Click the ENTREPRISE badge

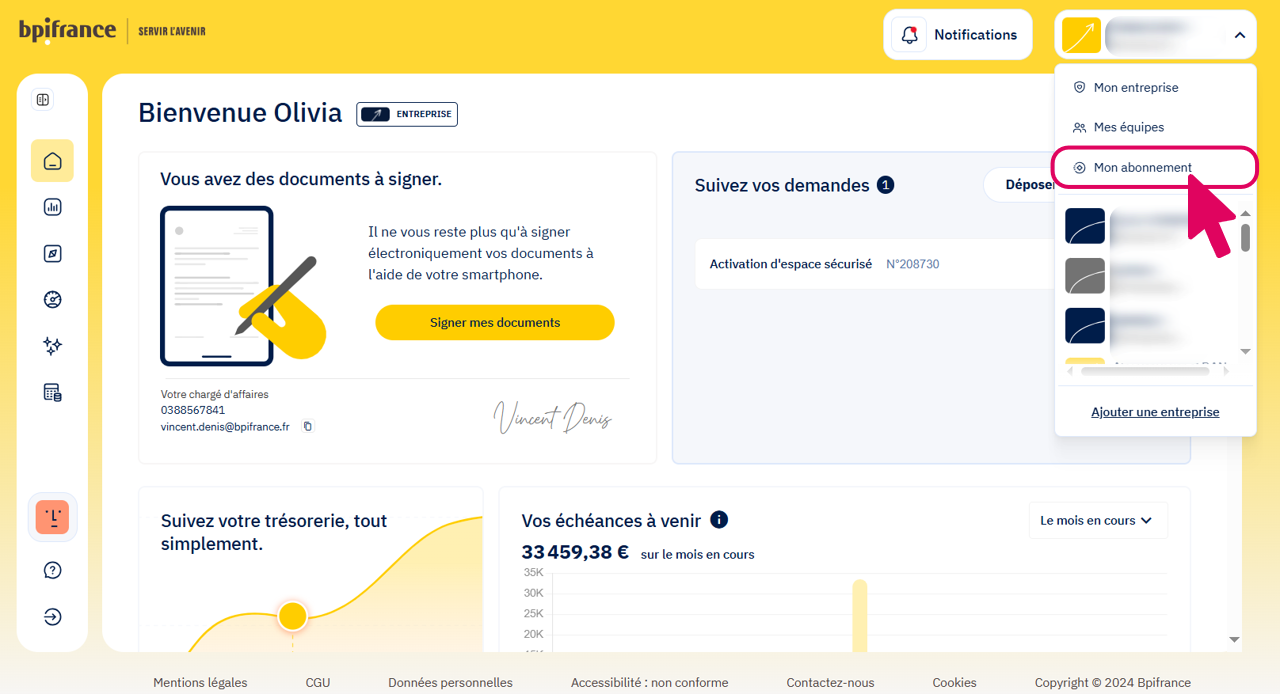click(x=407, y=114)
